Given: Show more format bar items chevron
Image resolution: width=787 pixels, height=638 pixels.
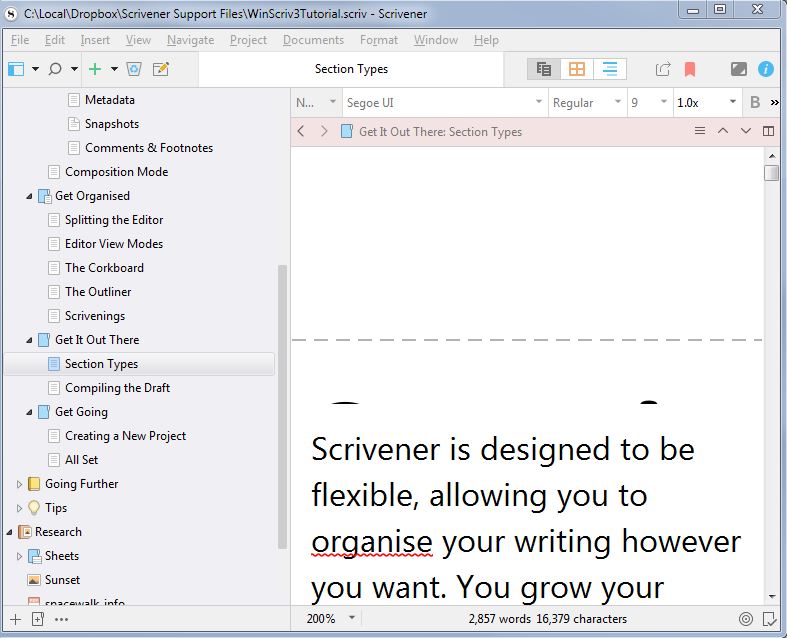Looking at the screenshot, I should click(x=774, y=103).
